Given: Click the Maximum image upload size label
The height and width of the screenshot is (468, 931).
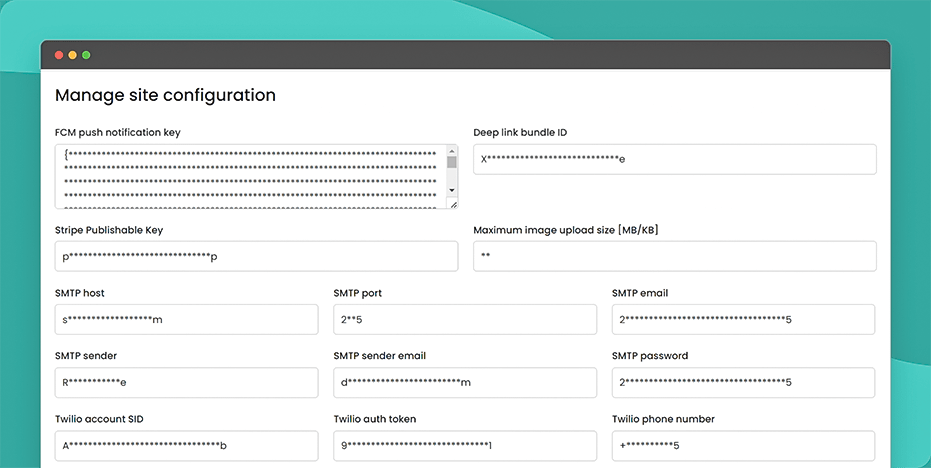Looking at the screenshot, I should click(566, 230).
